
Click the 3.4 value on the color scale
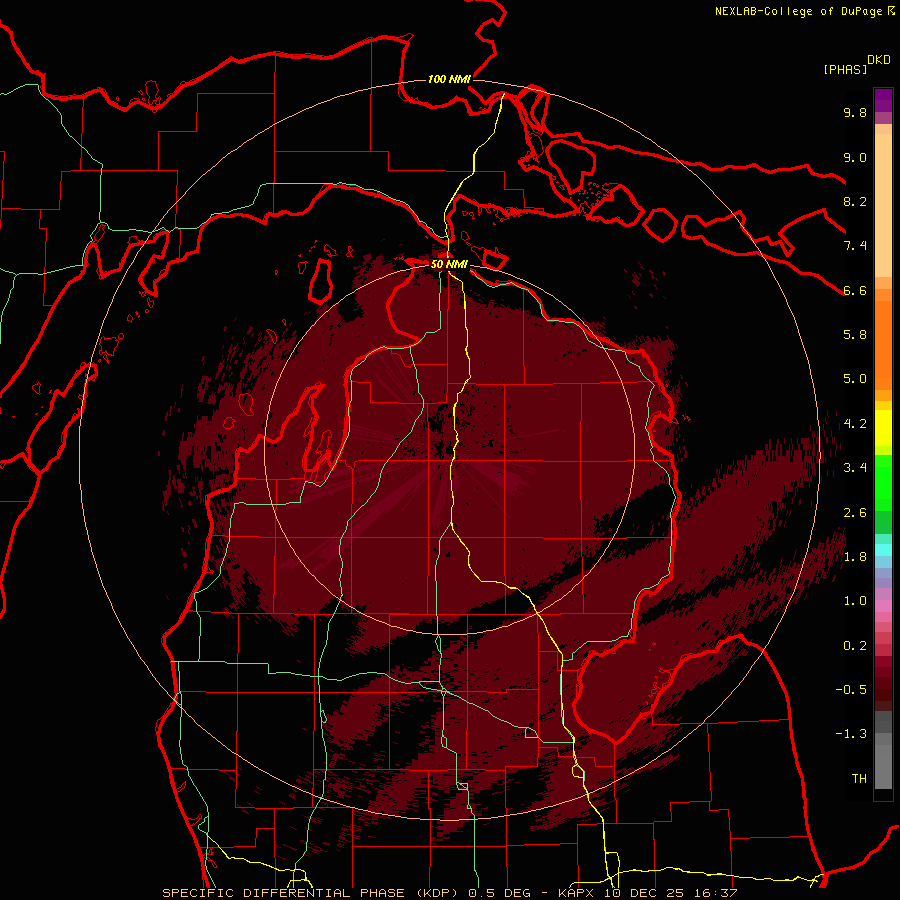[x=855, y=468]
